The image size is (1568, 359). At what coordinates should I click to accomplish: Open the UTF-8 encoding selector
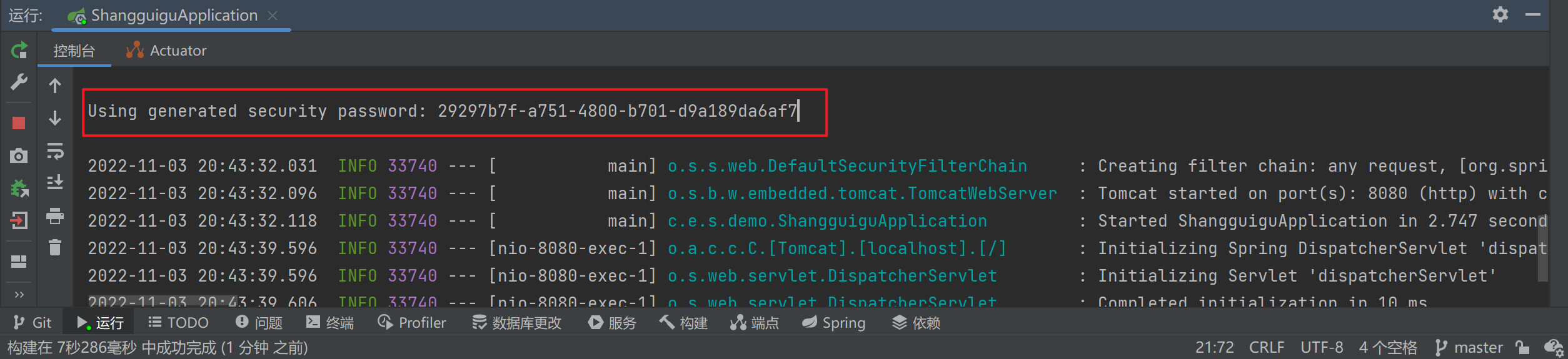click(1322, 347)
